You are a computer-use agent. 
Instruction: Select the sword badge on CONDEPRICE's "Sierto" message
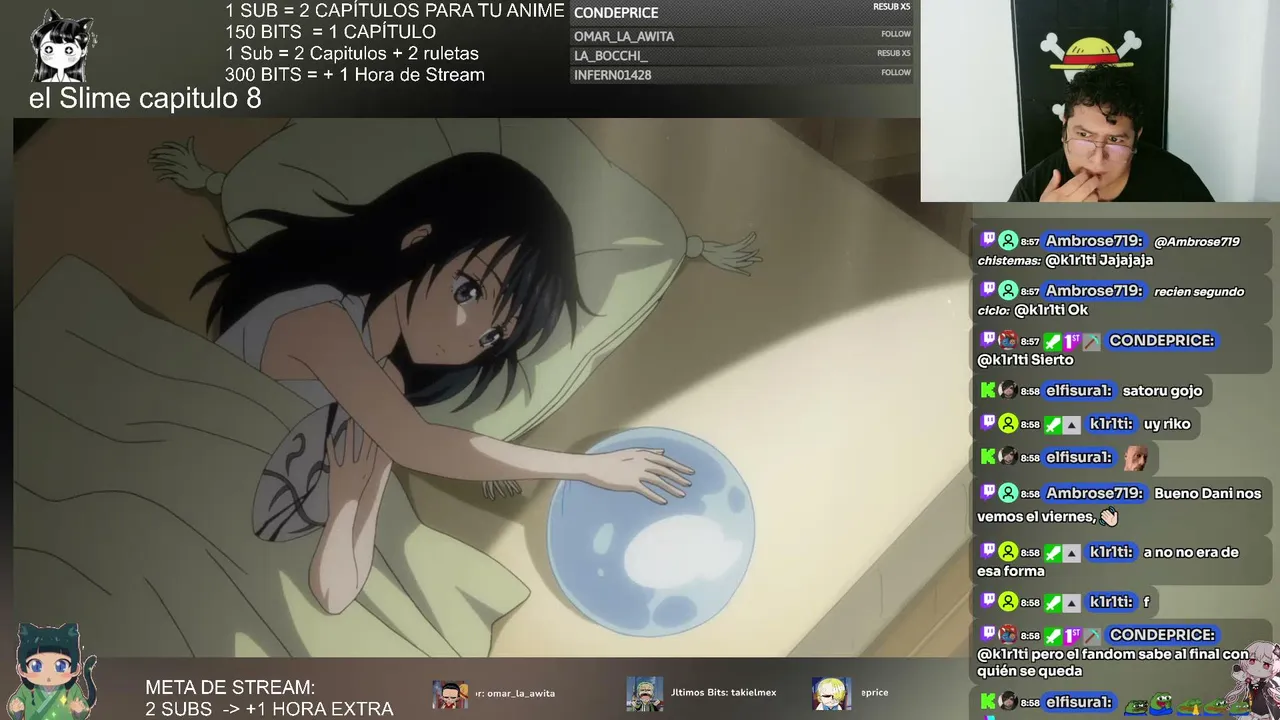(x=1052, y=341)
